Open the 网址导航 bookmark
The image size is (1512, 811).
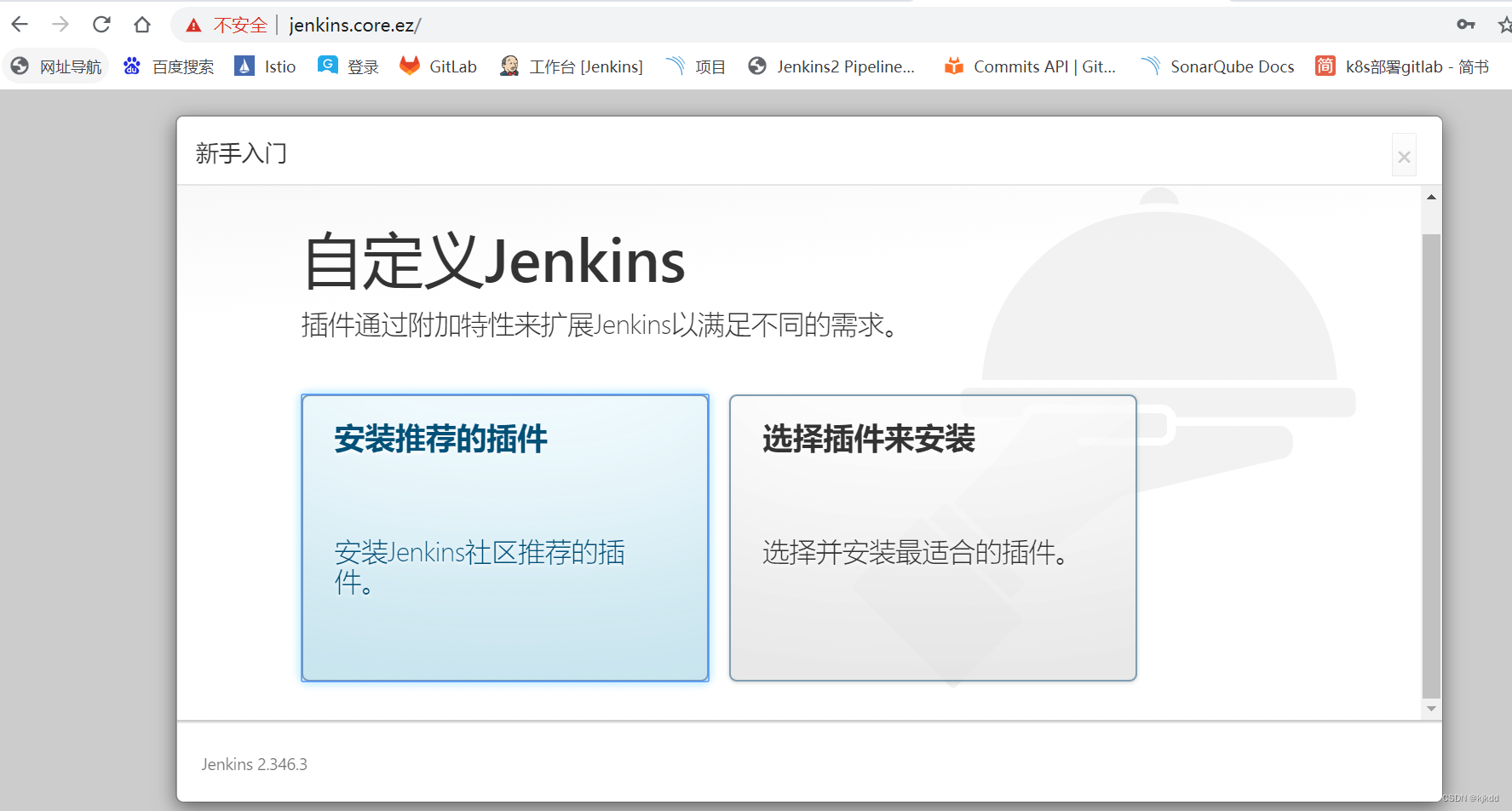pyautogui.click(x=56, y=66)
